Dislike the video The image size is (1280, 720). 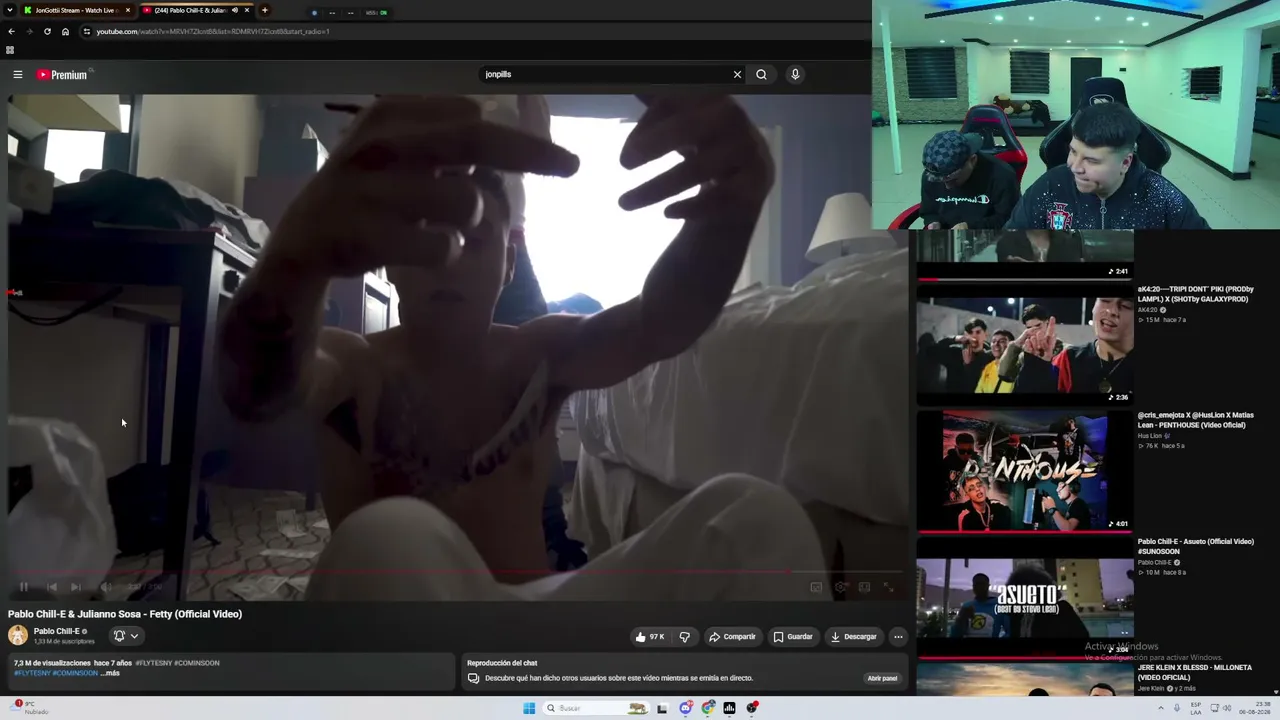(684, 637)
